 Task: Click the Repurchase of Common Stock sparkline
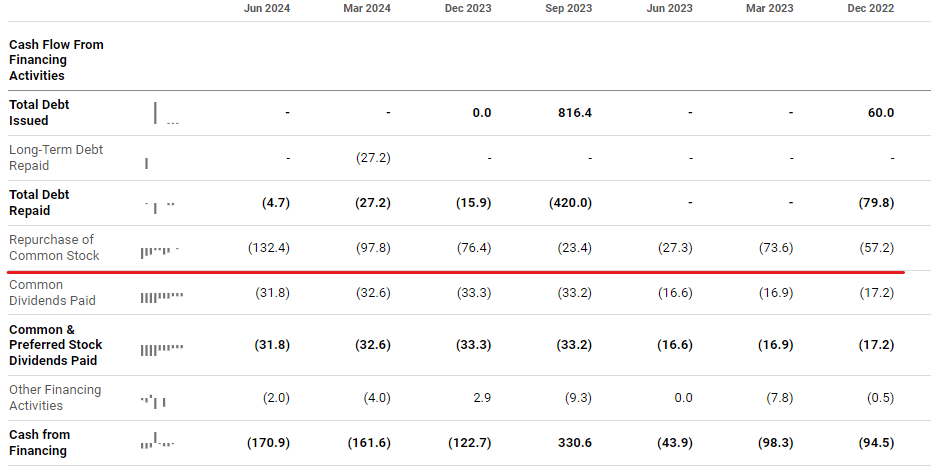[160, 250]
